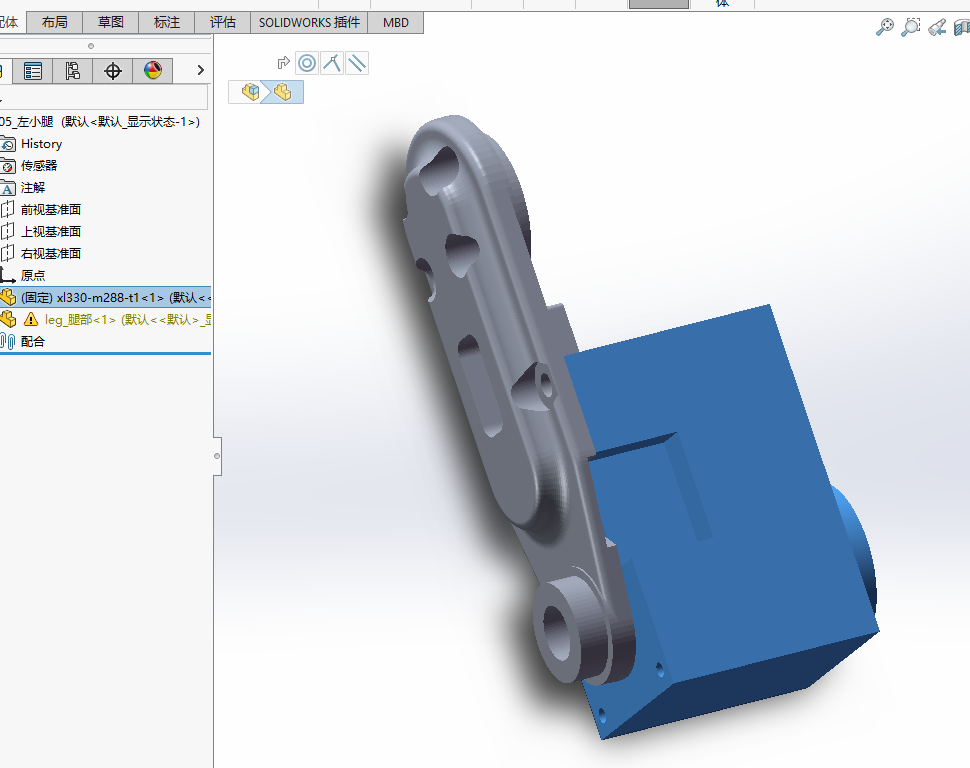Select the concentric mate quick icon
970x768 pixels.
click(307, 63)
